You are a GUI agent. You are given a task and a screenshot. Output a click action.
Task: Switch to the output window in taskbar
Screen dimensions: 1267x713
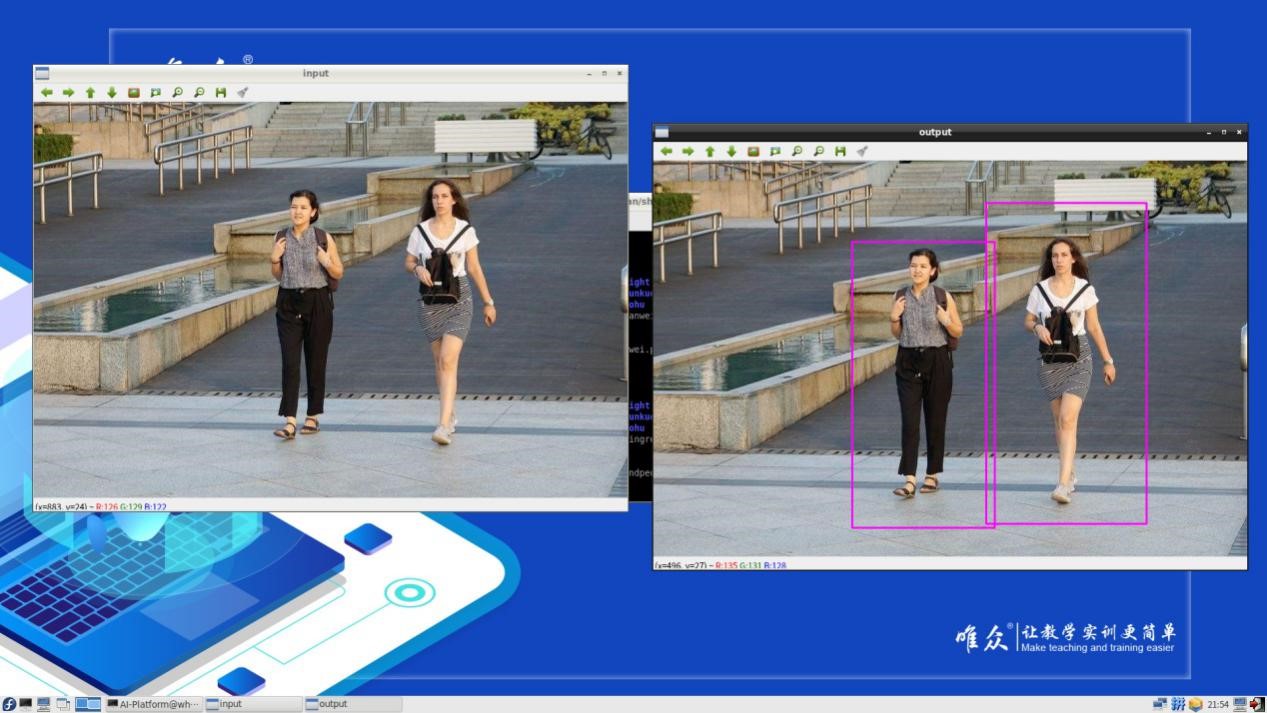pyautogui.click(x=353, y=704)
